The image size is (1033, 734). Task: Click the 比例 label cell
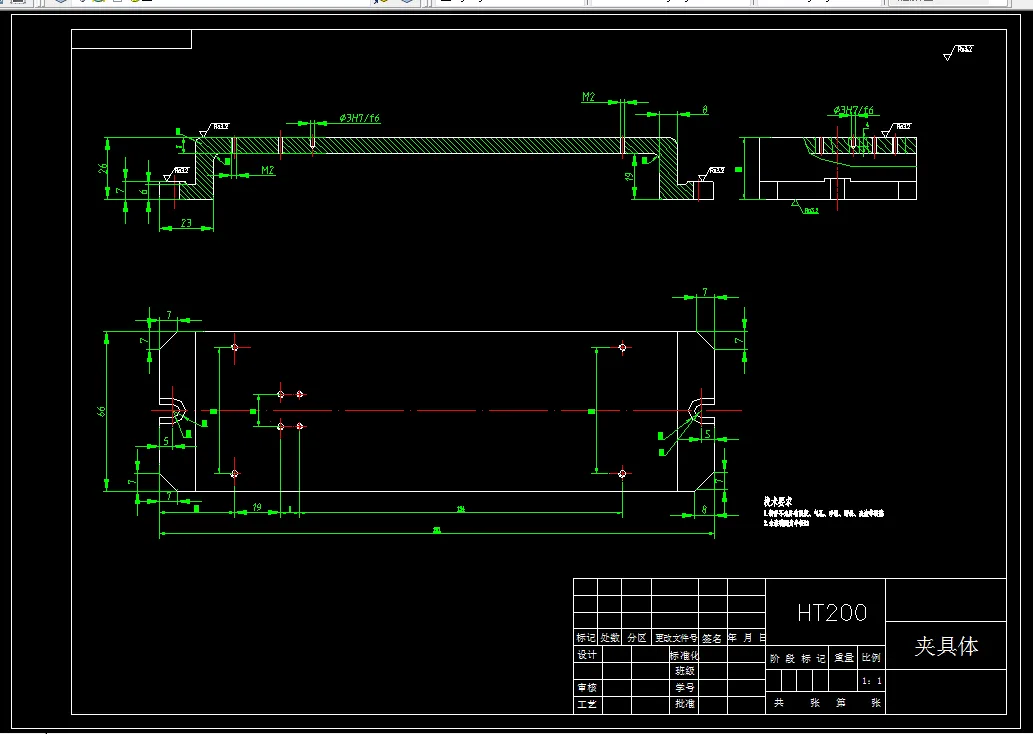point(872,658)
